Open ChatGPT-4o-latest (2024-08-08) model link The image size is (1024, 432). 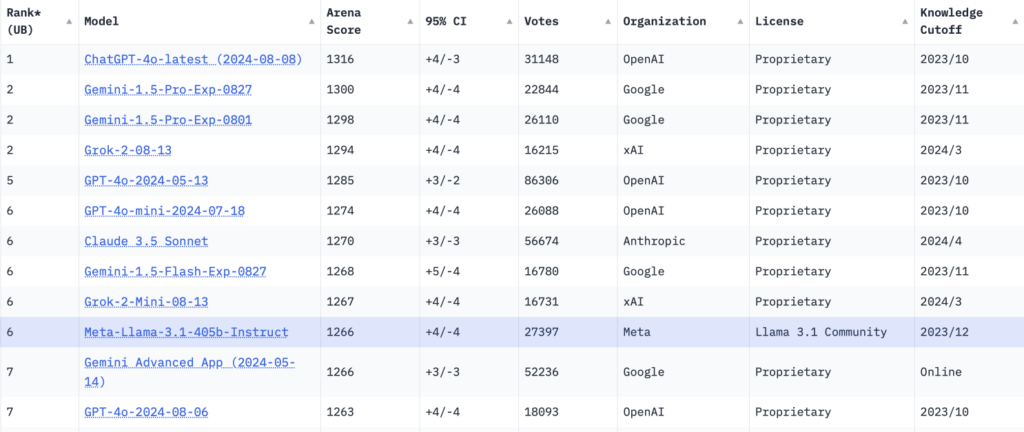coord(193,59)
